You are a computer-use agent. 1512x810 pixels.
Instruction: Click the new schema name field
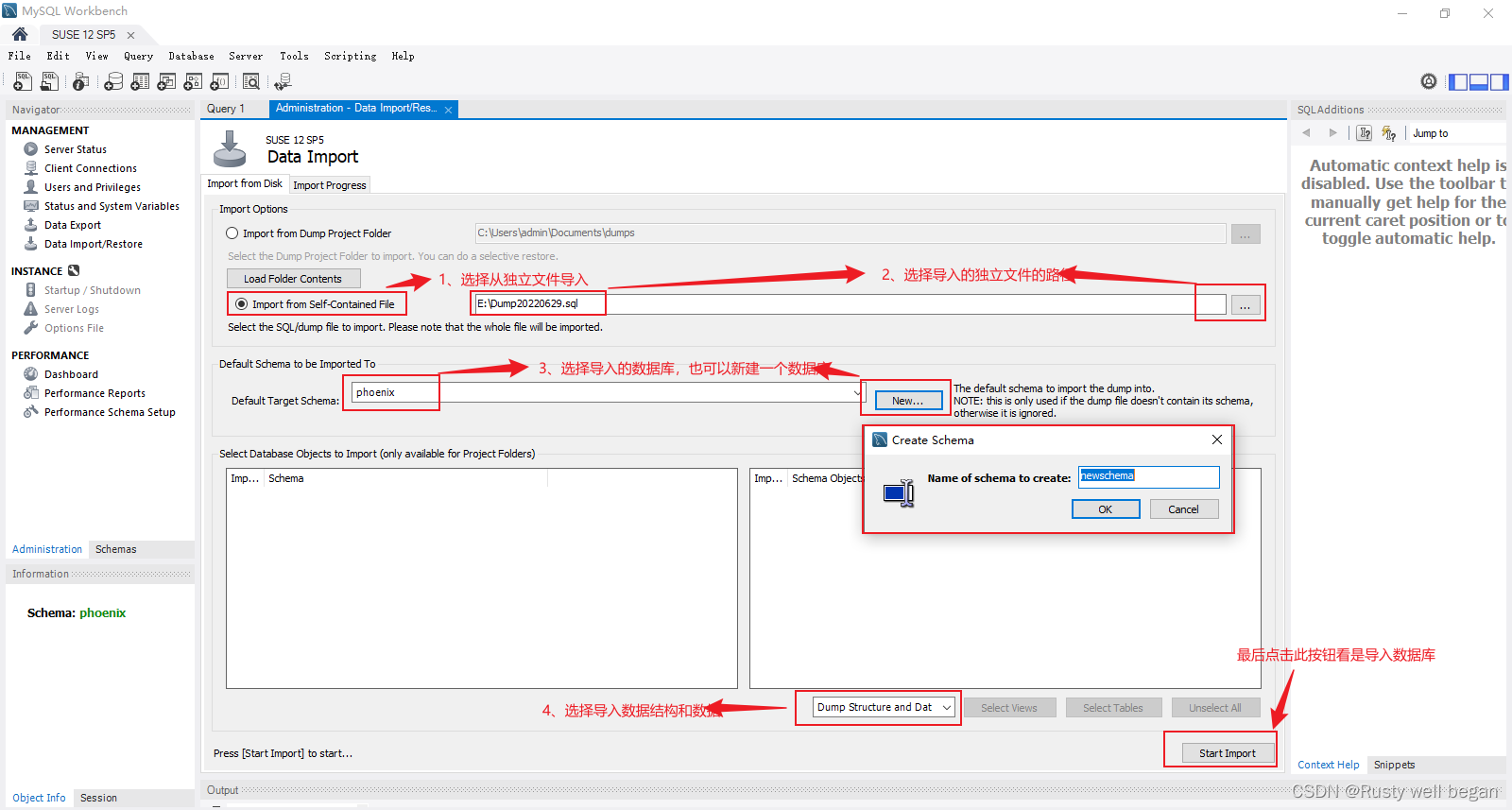pos(1149,476)
